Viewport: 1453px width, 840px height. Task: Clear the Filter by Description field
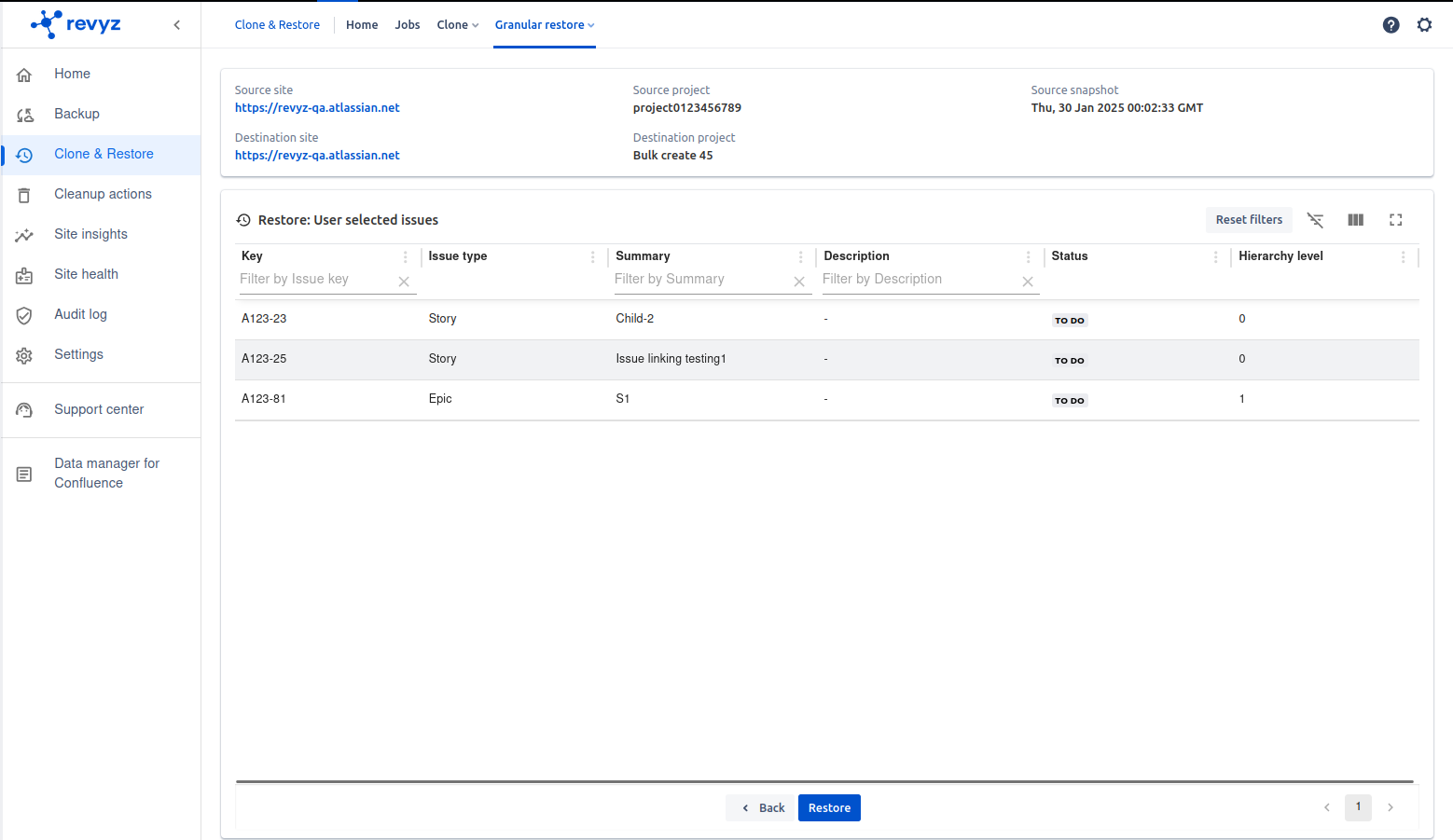(1028, 282)
